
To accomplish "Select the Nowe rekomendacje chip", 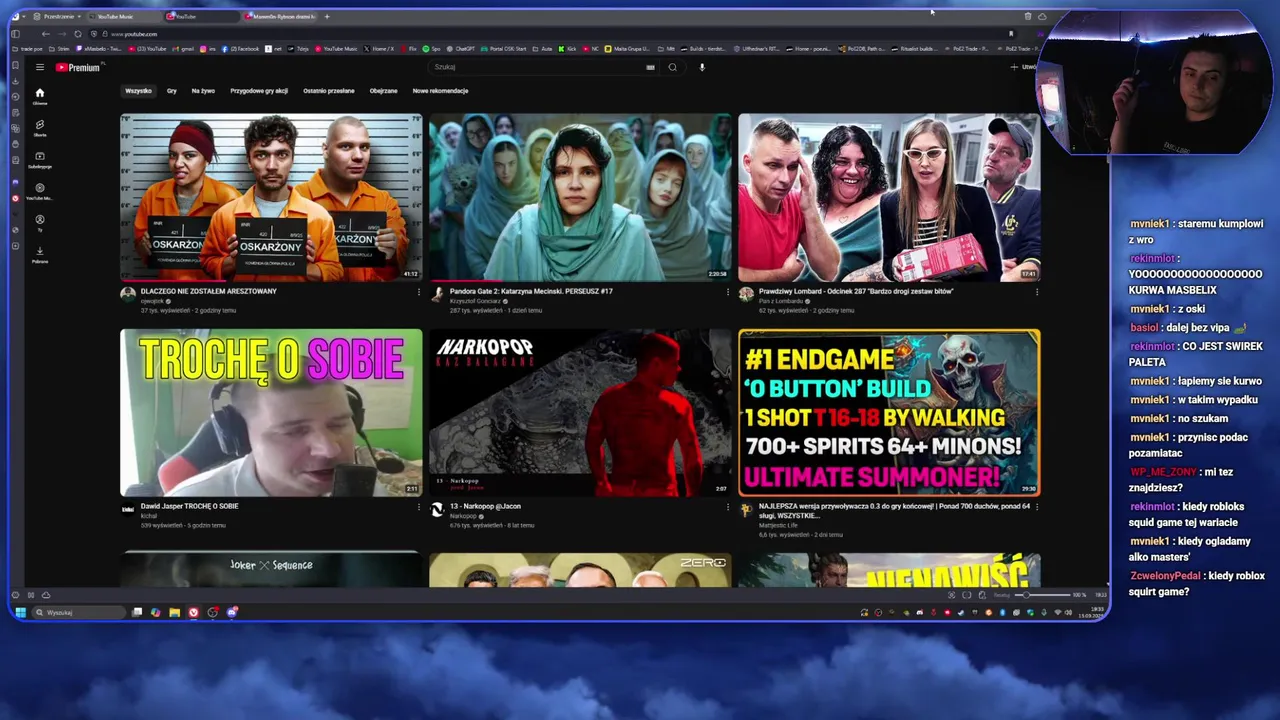I will click(440, 91).
